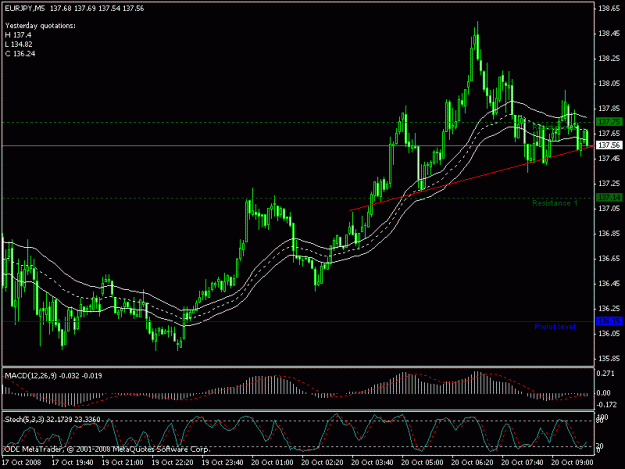Screen dimensions: 625x469
Task: Click the 135.85 price scale value
Action: pos(609,358)
